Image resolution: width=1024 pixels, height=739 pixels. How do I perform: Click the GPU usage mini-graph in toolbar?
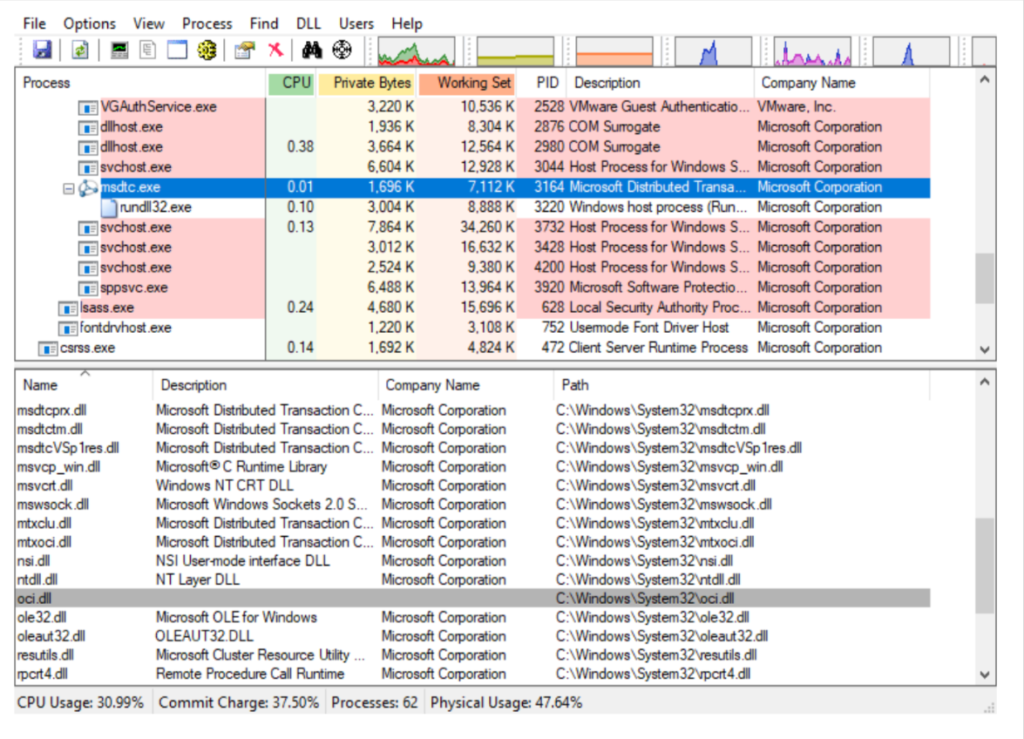910,49
